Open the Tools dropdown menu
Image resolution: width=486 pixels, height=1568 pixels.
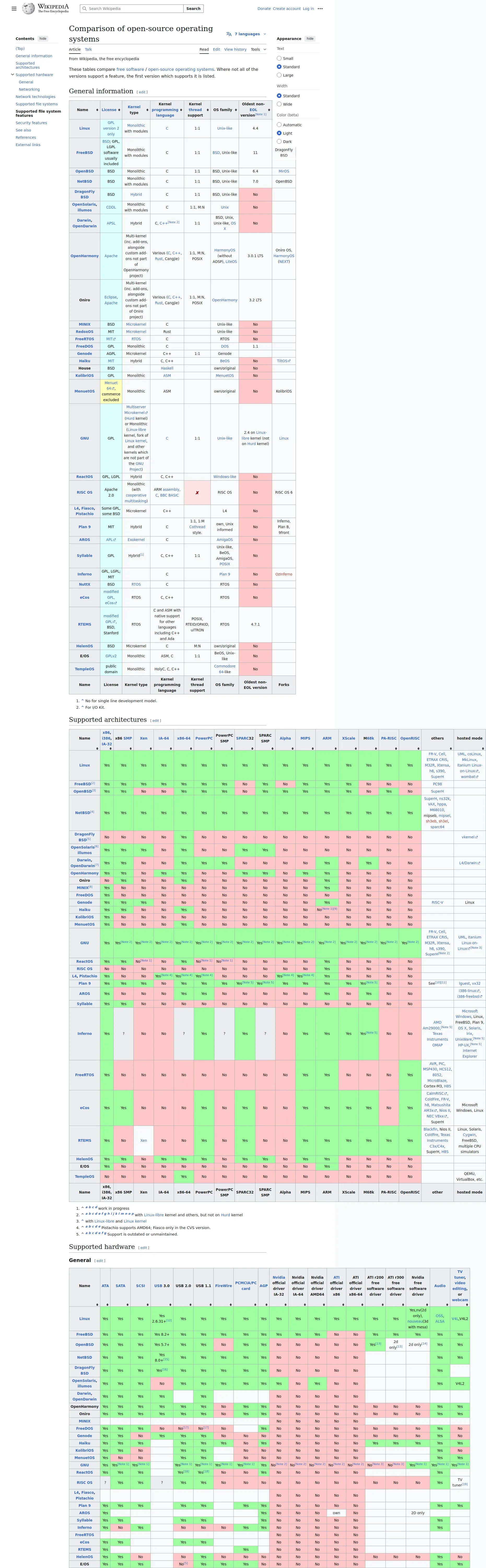(259, 49)
